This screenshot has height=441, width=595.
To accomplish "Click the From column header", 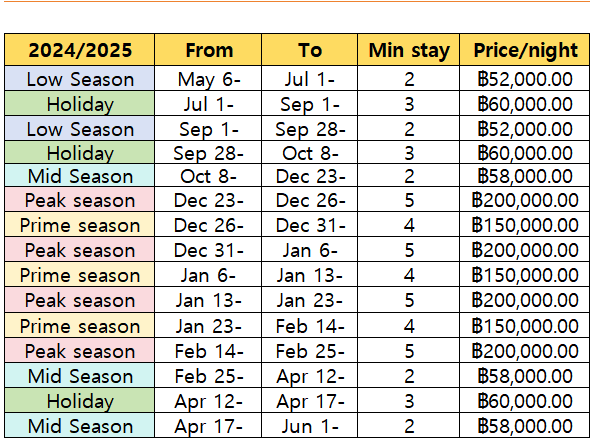I will click(208, 50).
